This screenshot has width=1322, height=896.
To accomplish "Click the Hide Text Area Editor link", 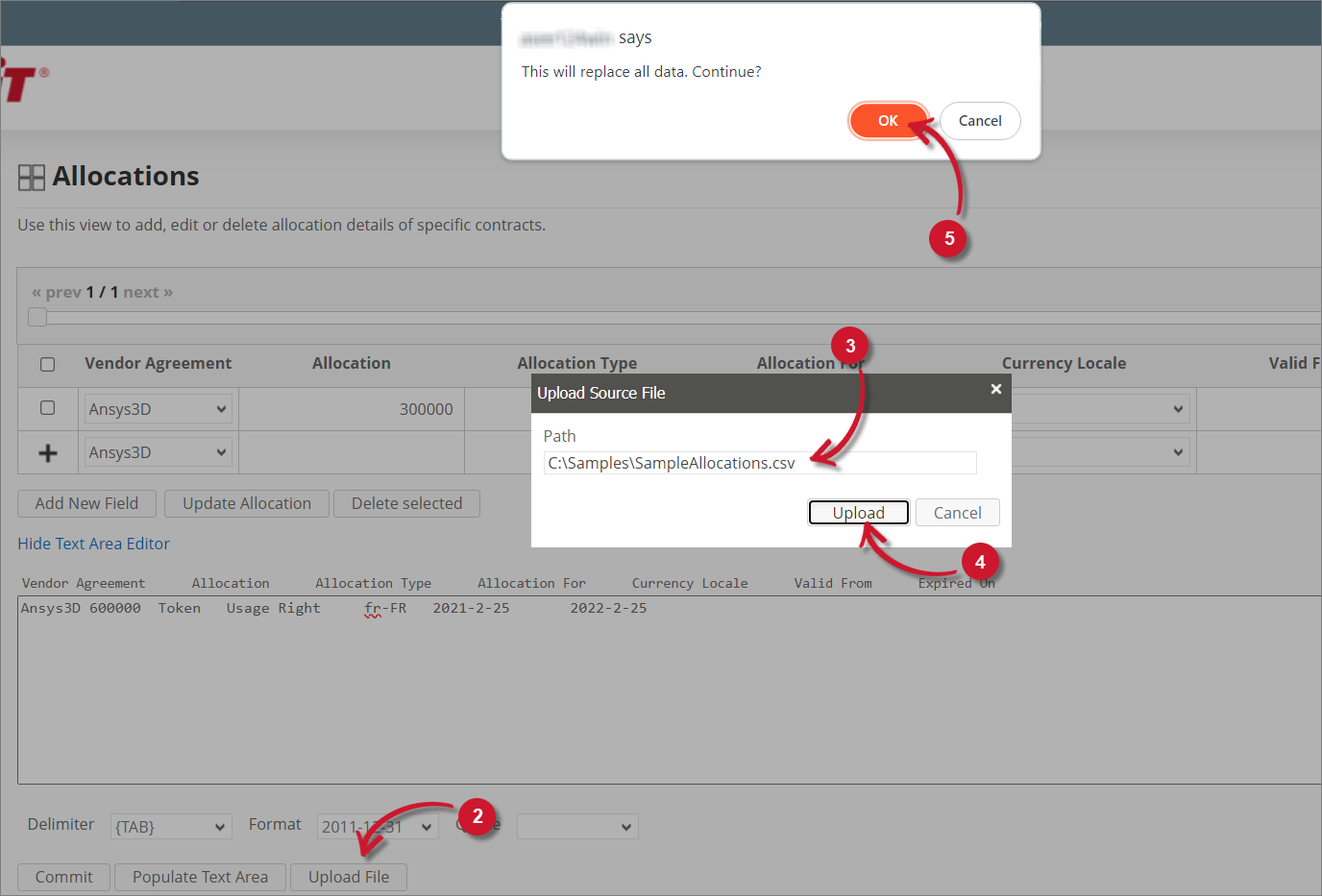I will (x=93, y=544).
